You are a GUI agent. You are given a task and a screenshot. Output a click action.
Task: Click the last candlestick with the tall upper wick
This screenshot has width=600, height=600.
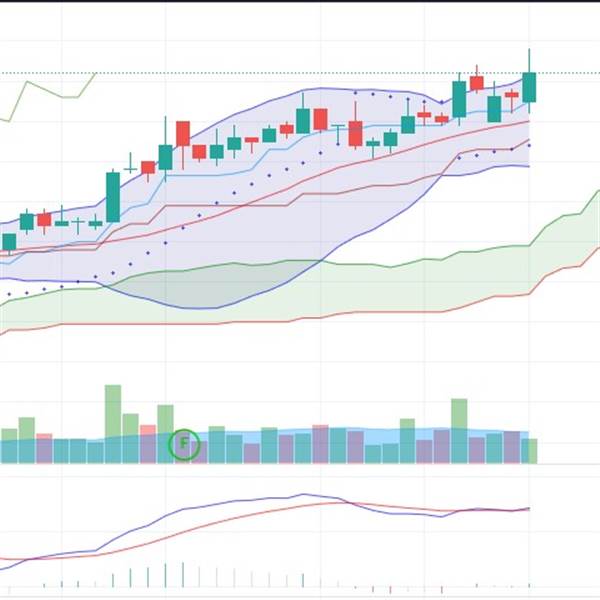529,81
